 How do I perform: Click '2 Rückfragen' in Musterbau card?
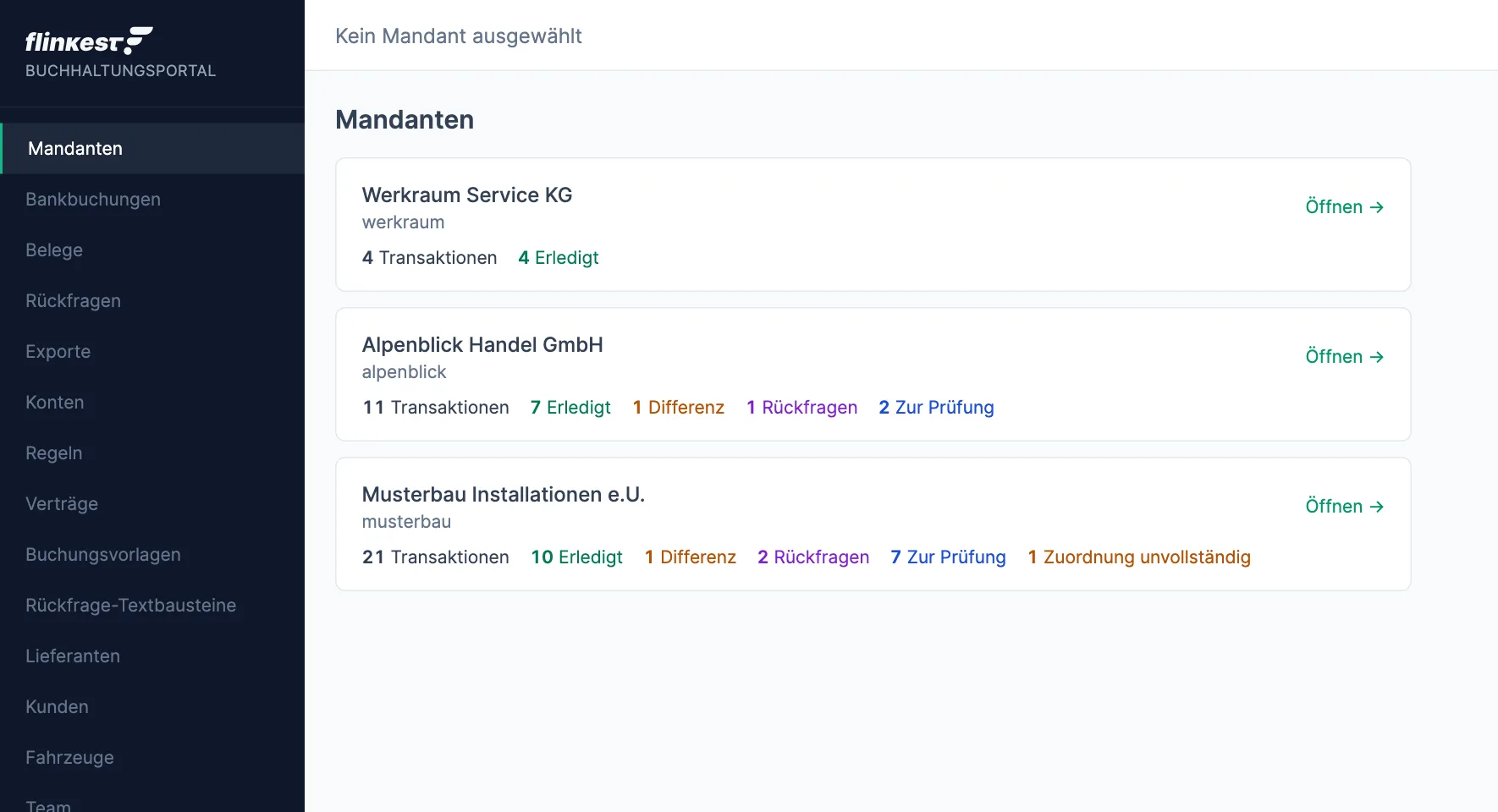point(813,557)
